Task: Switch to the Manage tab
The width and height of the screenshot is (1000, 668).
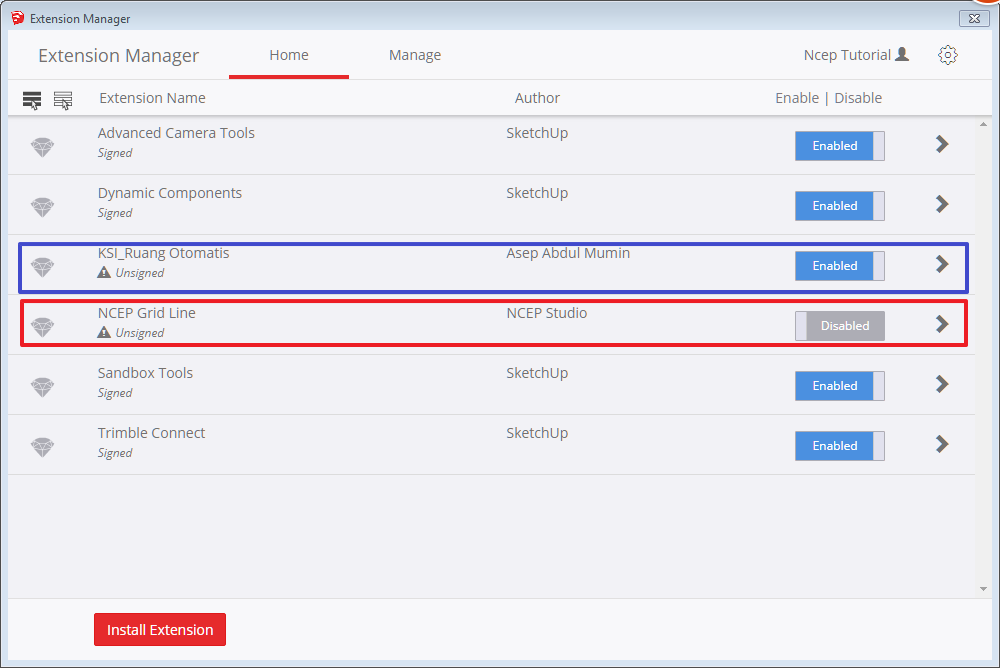Action: pyautogui.click(x=415, y=56)
